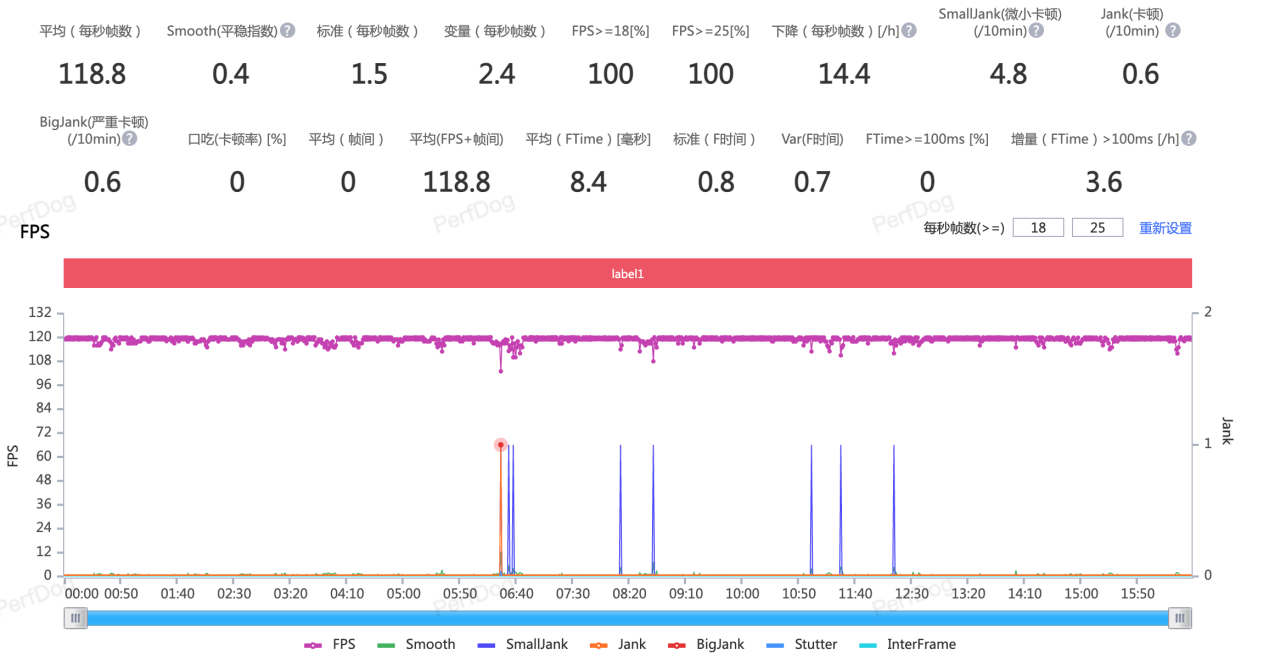The image size is (1269, 667).
Task: Click the 下降（每秒帧数）help question icon
Action: [x=908, y=30]
